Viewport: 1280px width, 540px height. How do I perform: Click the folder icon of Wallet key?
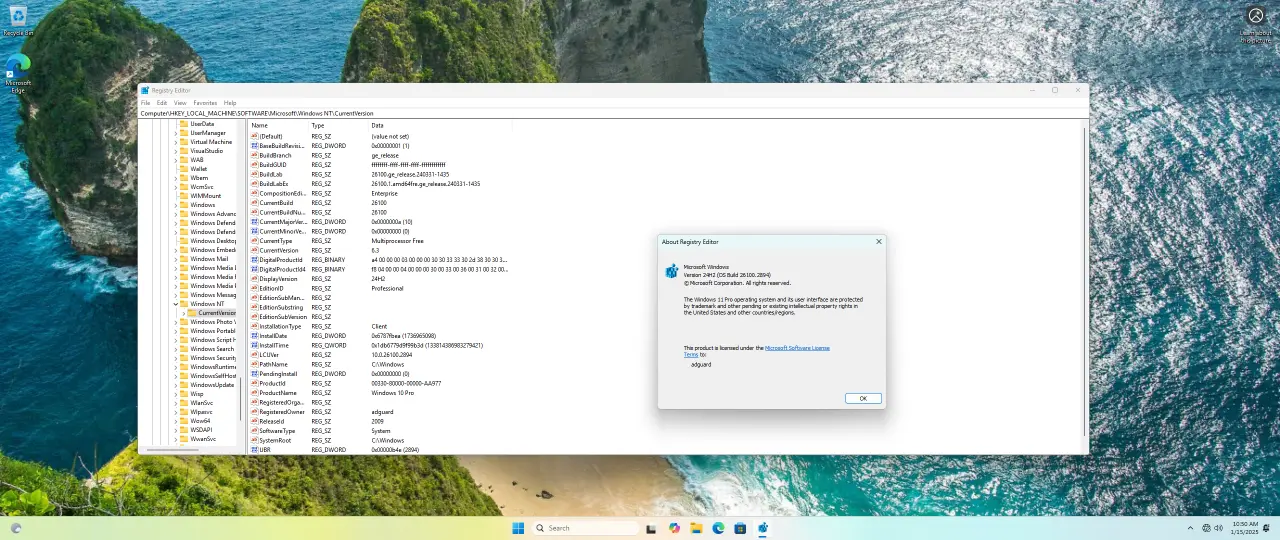click(x=185, y=169)
